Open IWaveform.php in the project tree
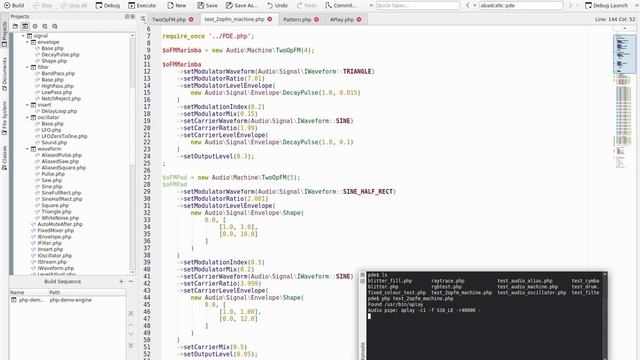Screen dimensions: 640x360 click(56, 268)
